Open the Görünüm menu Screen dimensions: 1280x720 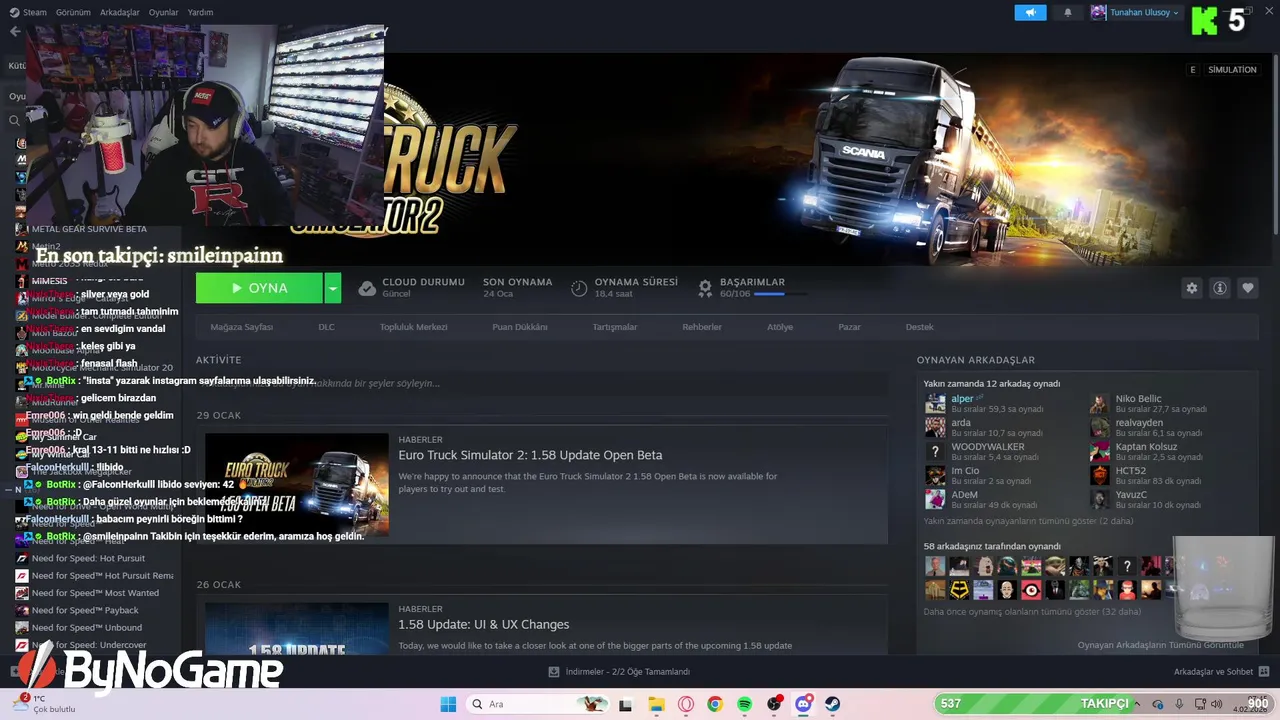pyautogui.click(x=73, y=13)
